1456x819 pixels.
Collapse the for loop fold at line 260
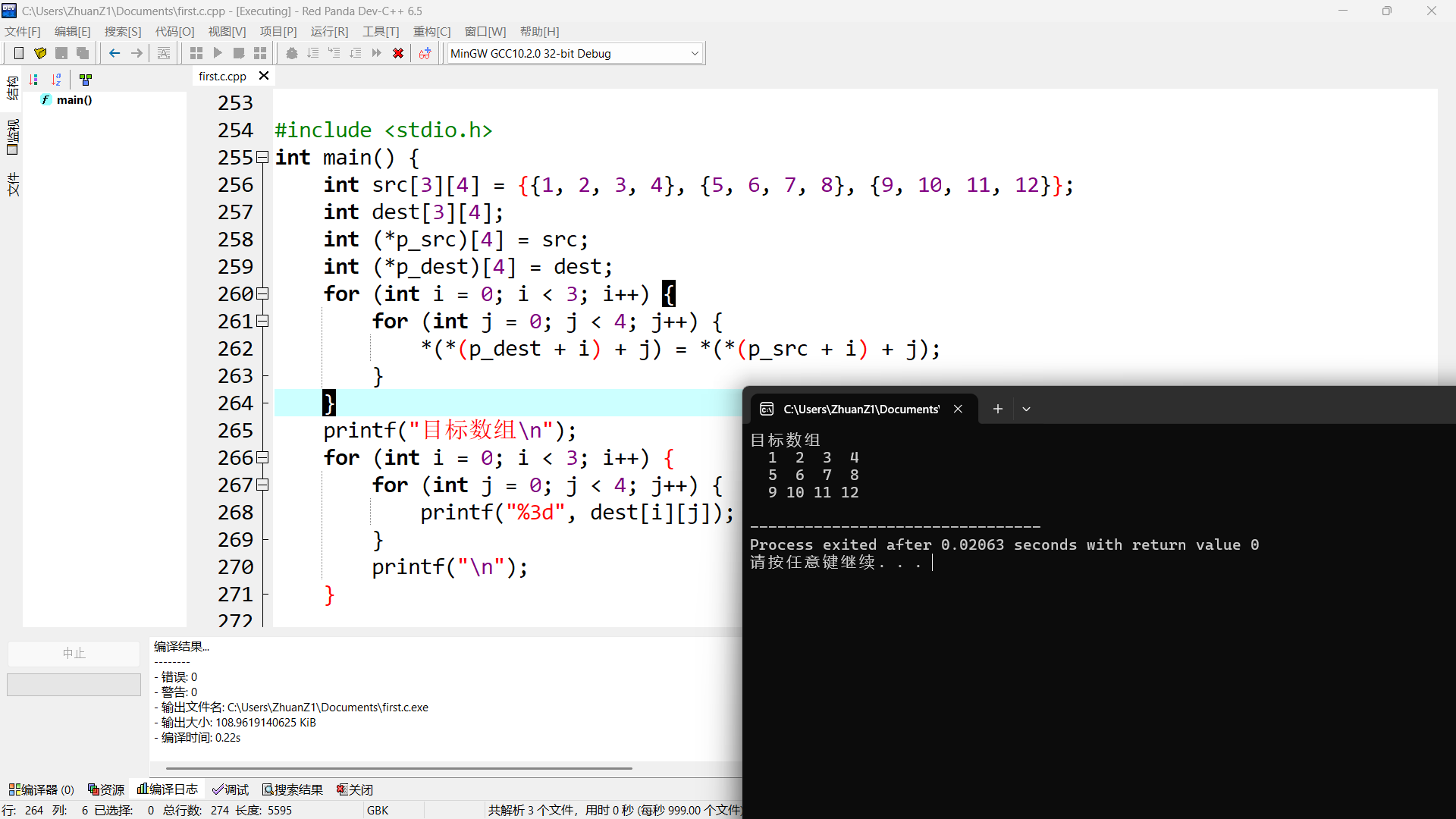(x=262, y=294)
